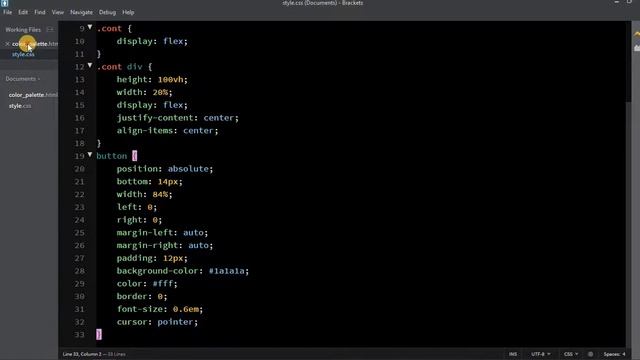
Task: Click the highlighted closing brace on line 33
Action: [99, 334]
